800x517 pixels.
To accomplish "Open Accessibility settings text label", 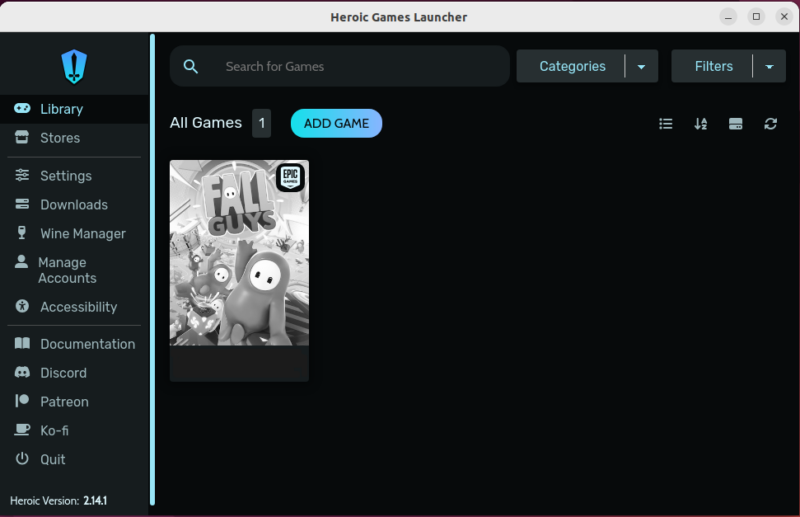I will pyautogui.click(x=79, y=307).
